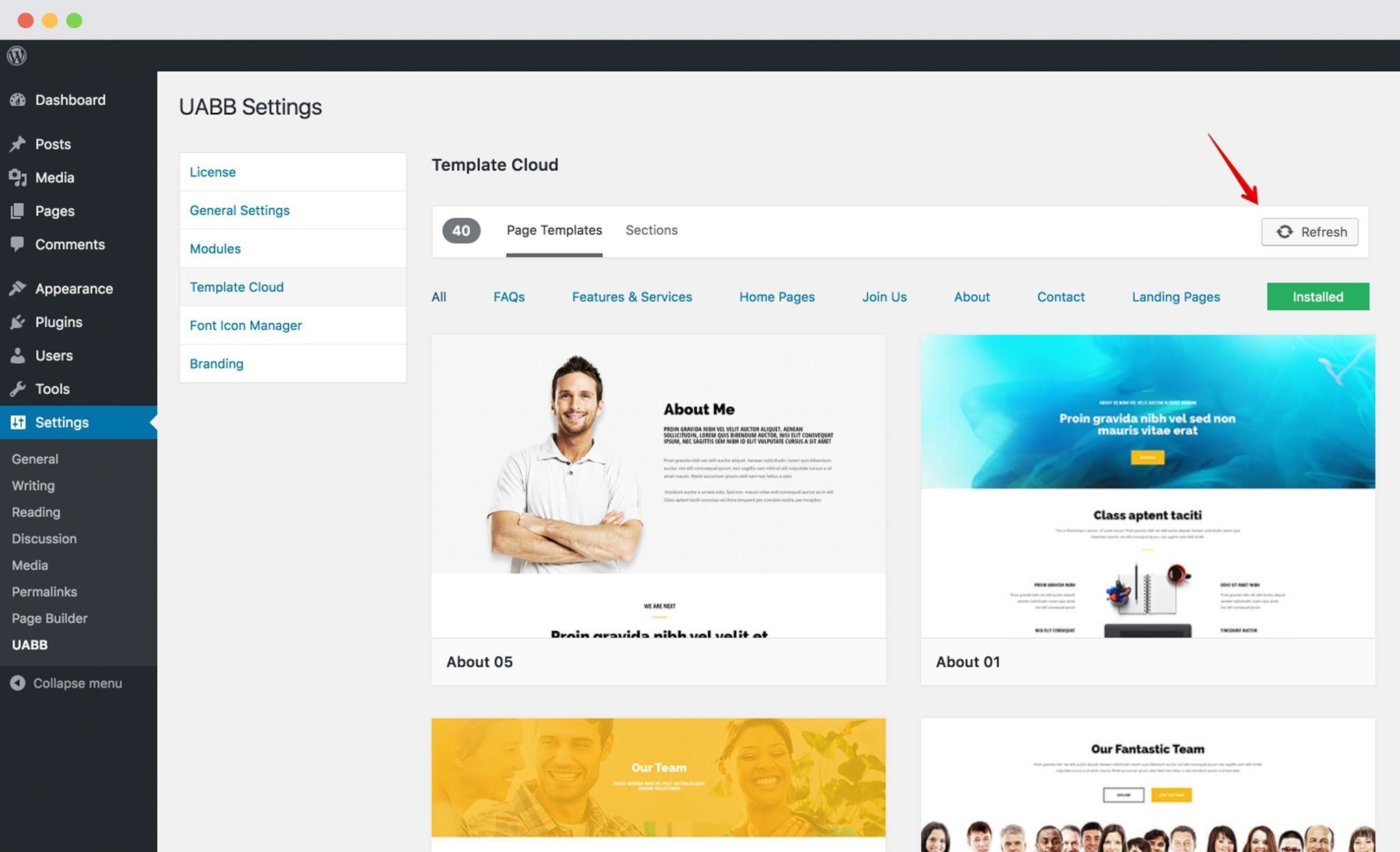The height and width of the screenshot is (852, 1400).
Task: Expand the General Settings section
Action: tap(239, 210)
